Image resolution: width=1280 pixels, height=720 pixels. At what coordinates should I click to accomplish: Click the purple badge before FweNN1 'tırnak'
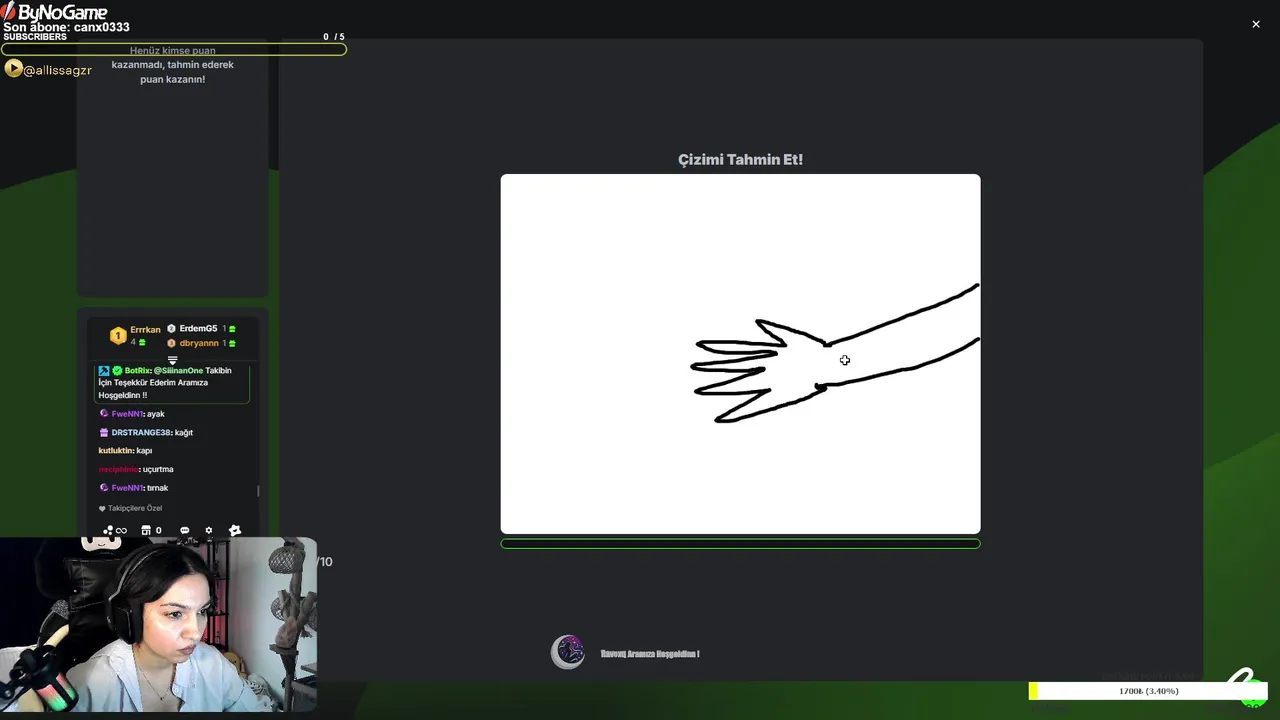click(x=104, y=487)
